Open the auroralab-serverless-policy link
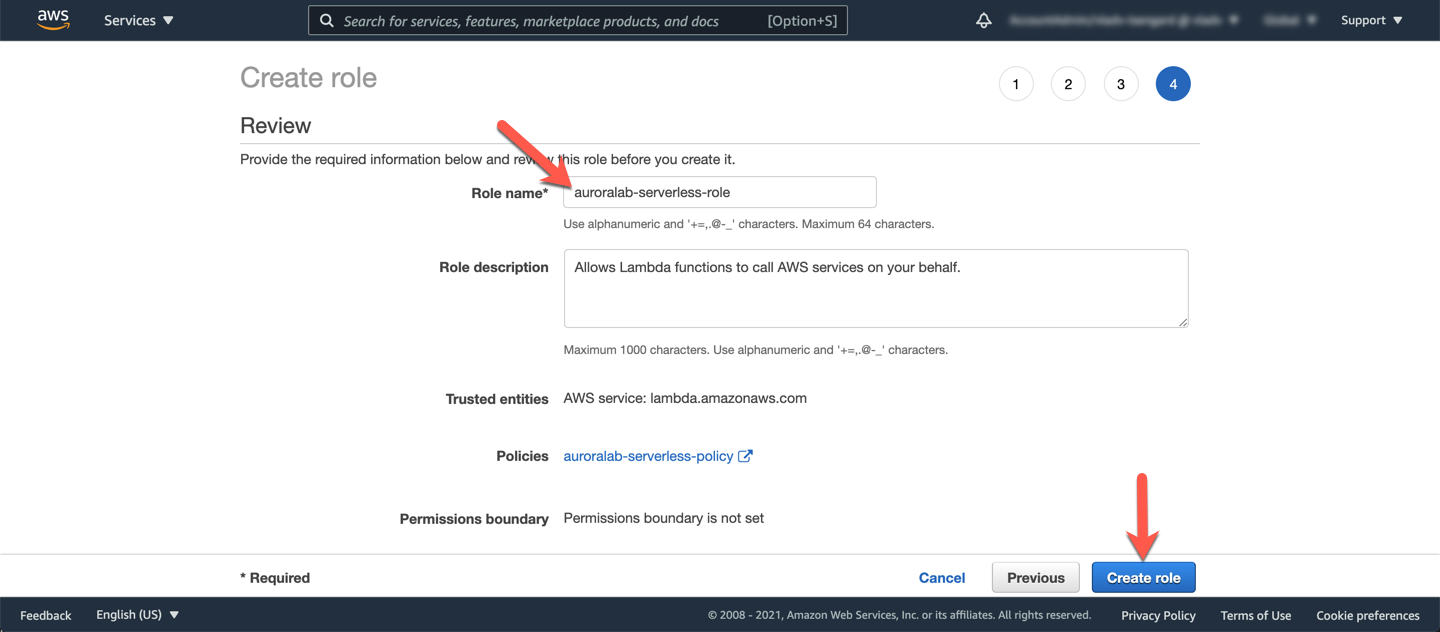Screen dimensions: 1440x632 [648, 456]
